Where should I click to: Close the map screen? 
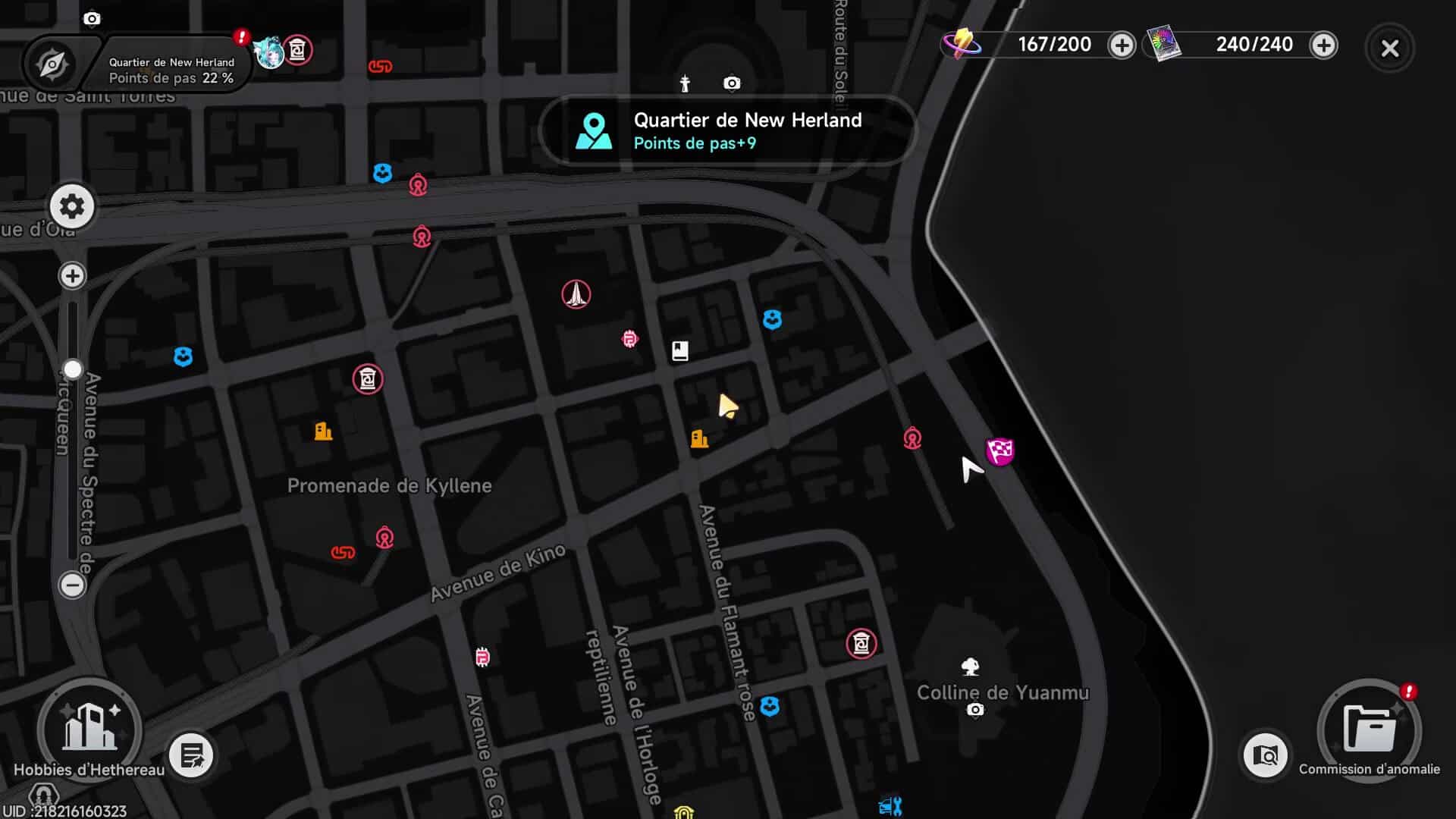pos(1390,49)
